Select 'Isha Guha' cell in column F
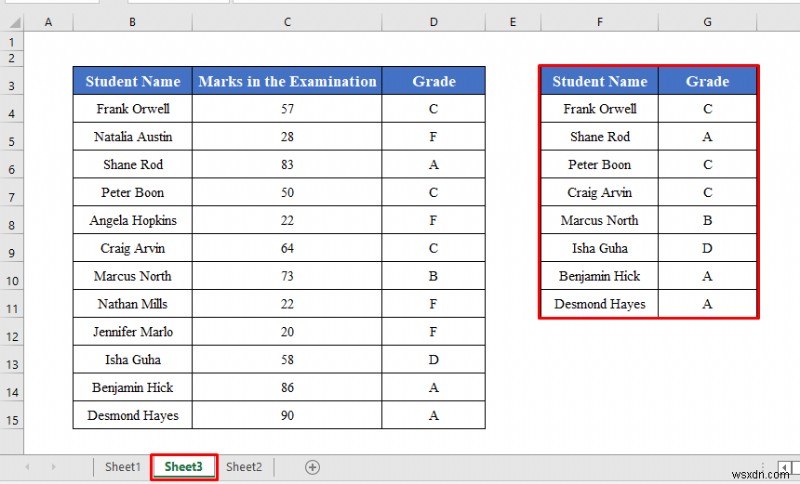The height and width of the screenshot is (484, 800). coord(599,248)
